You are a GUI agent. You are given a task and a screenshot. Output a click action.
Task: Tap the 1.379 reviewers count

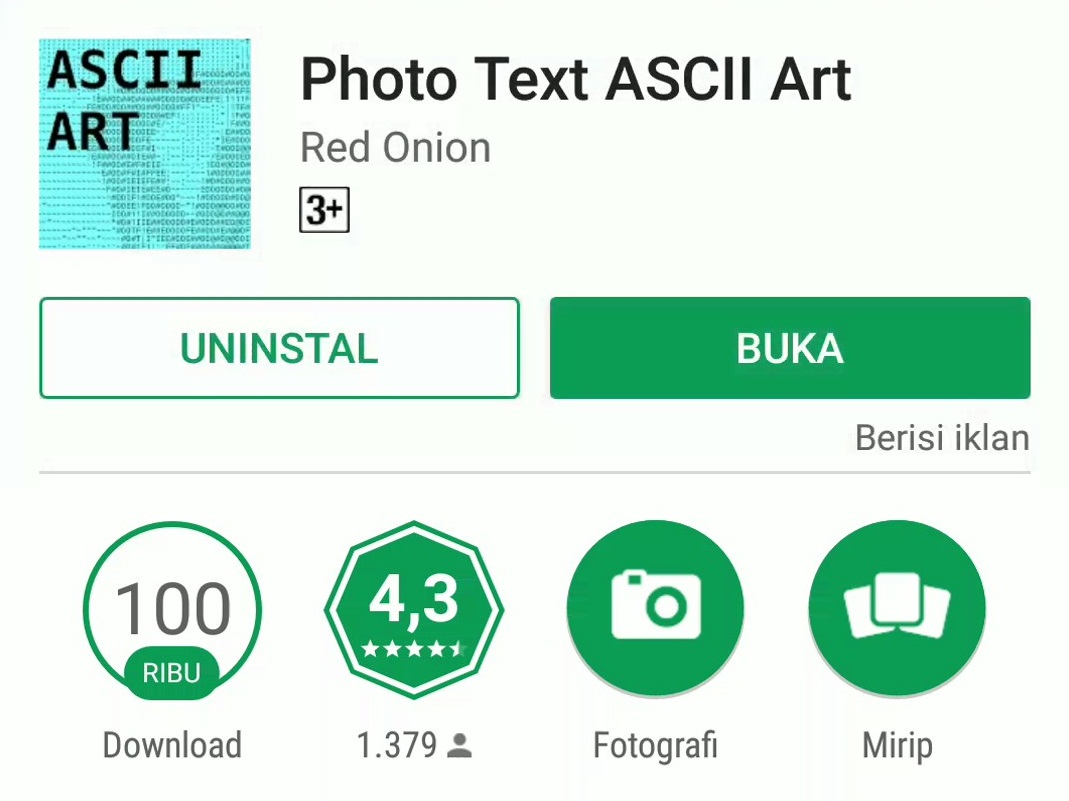[x=397, y=744]
